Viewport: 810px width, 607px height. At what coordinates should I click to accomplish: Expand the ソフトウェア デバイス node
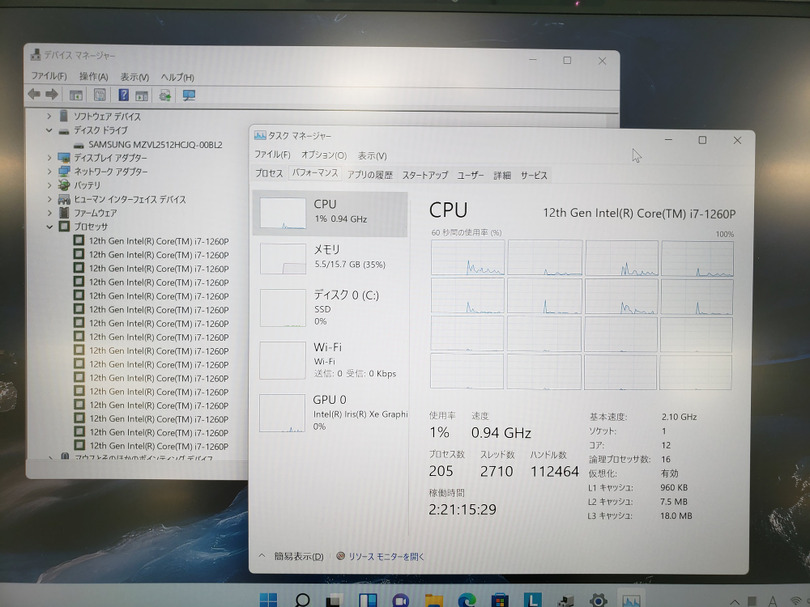point(50,116)
